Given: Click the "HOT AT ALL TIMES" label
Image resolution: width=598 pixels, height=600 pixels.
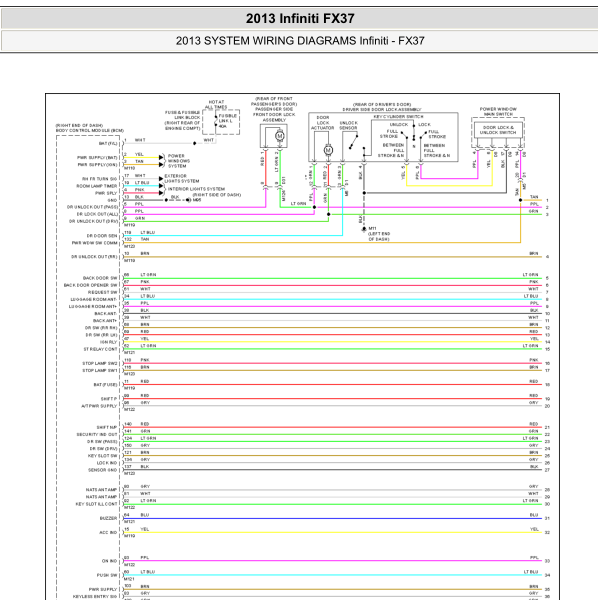Looking at the screenshot, I should coord(216,104).
